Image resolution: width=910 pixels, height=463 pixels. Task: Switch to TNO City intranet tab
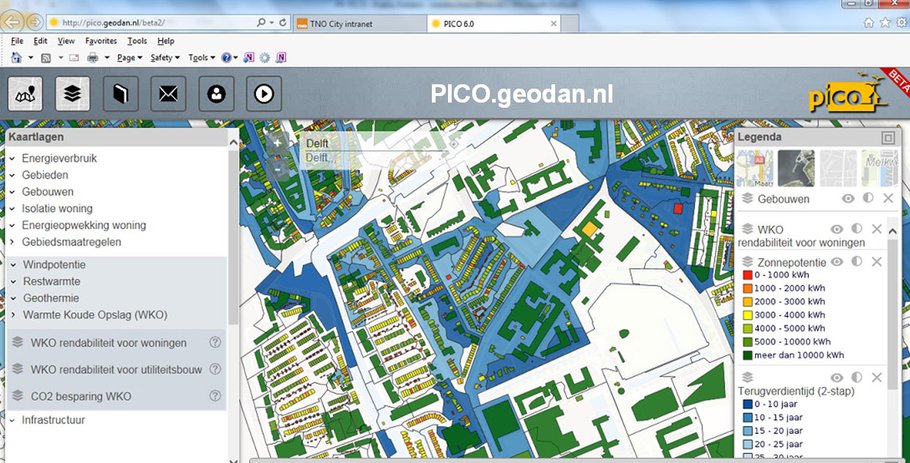[x=359, y=23]
